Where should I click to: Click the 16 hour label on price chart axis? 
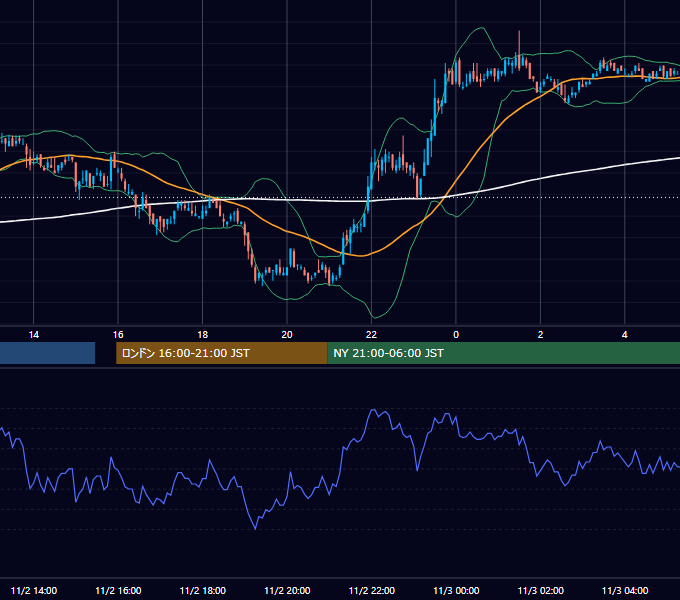[x=118, y=335]
